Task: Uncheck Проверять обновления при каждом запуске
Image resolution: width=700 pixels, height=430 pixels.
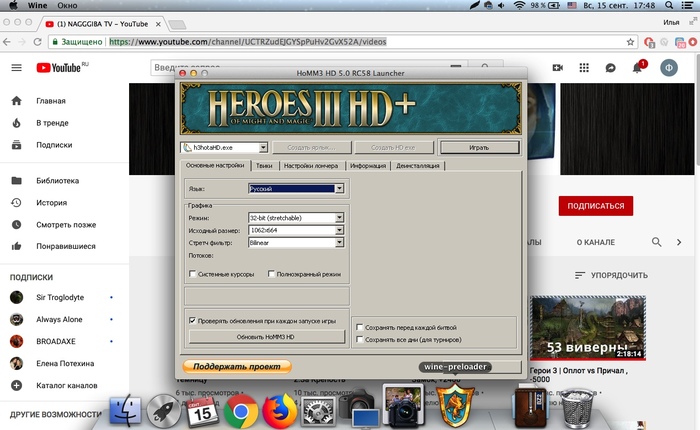Action: click(192, 321)
